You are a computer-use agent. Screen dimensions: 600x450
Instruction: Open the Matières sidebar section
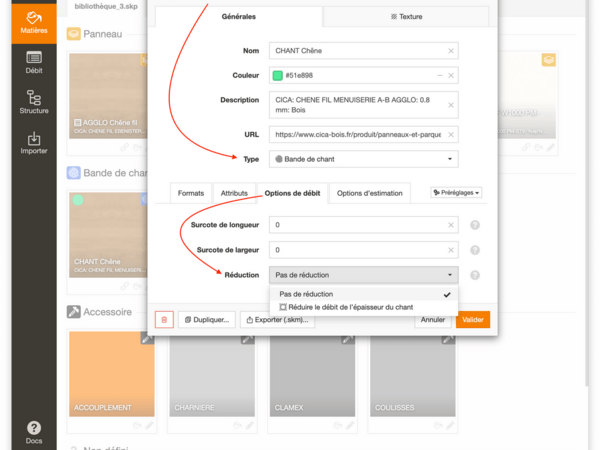(x=33, y=22)
